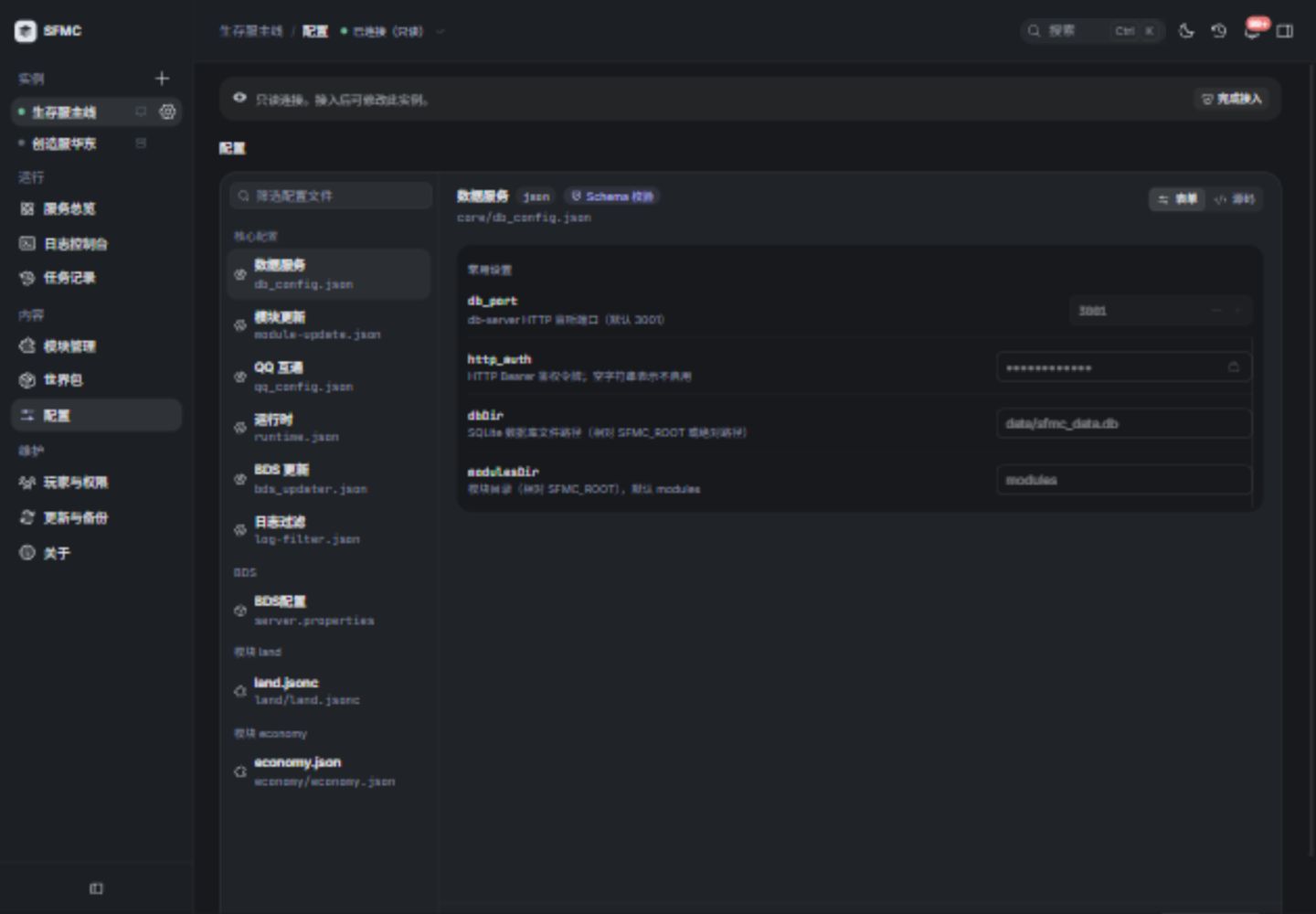Toggle dark mode with the moon icon
Image resolution: width=1316 pixels, height=914 pixels.
pos(1186,31)
